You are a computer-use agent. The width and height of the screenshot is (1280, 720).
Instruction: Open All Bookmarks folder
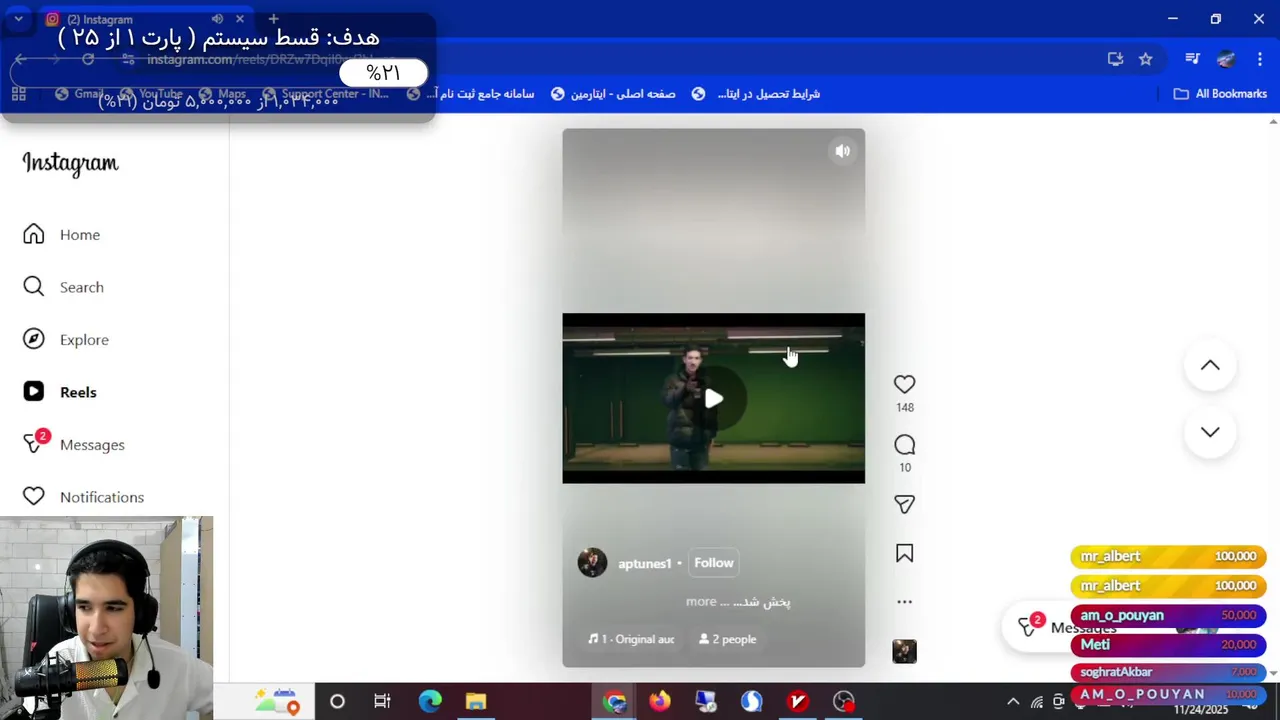(1220, 94)
